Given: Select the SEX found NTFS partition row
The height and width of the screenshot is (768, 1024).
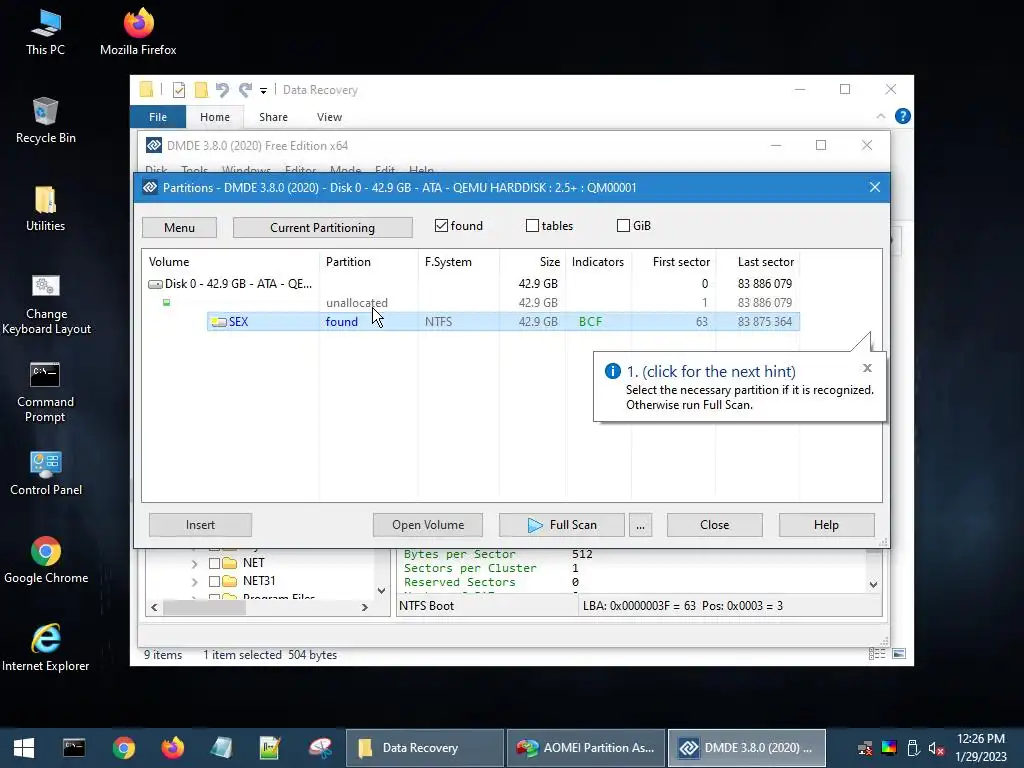Looking at the screenshot, I should (x=504, y=322).
